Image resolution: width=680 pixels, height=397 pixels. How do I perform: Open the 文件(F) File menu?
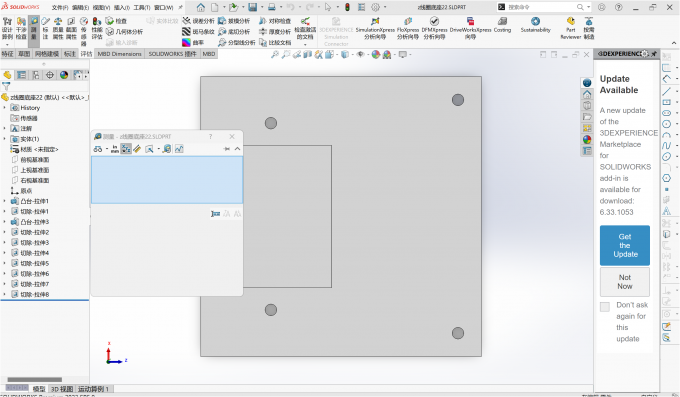(x=60, y=7)
